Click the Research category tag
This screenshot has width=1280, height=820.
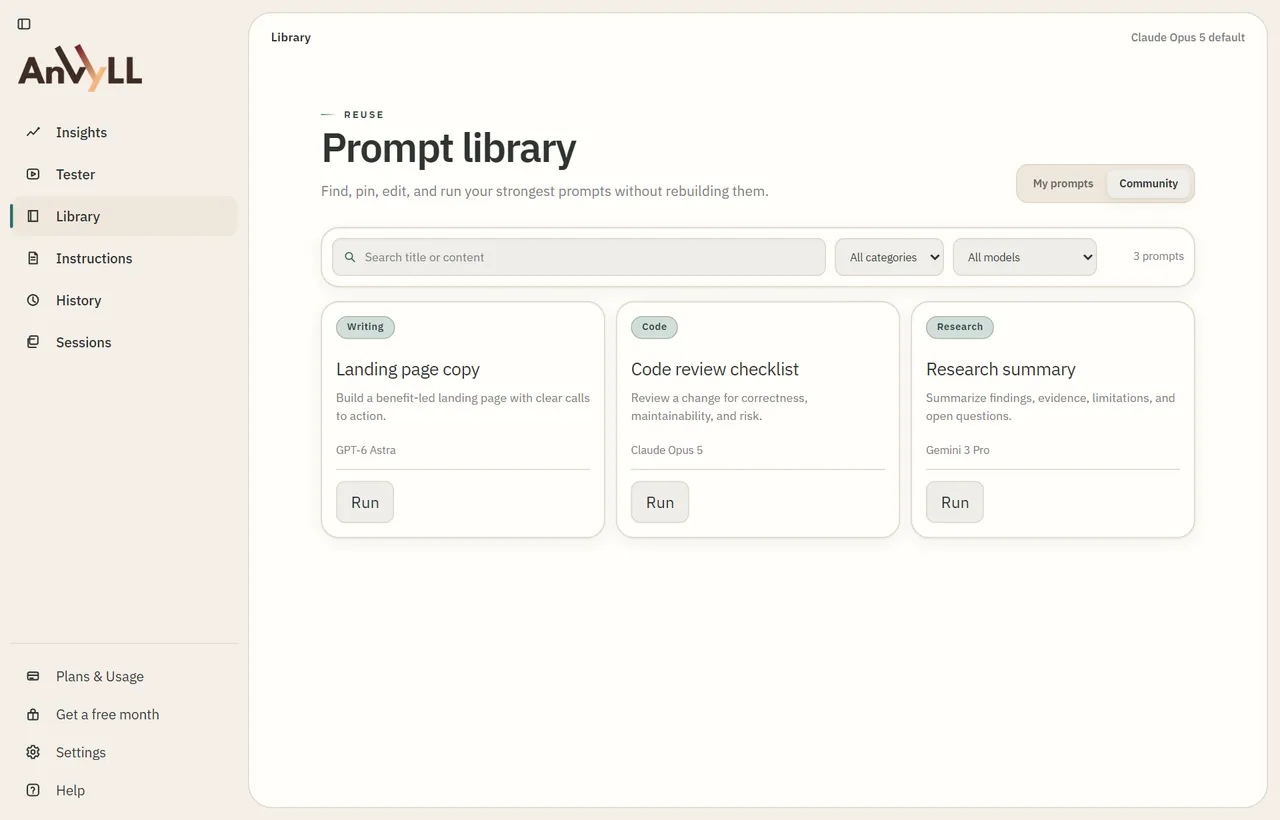(960, 327)
